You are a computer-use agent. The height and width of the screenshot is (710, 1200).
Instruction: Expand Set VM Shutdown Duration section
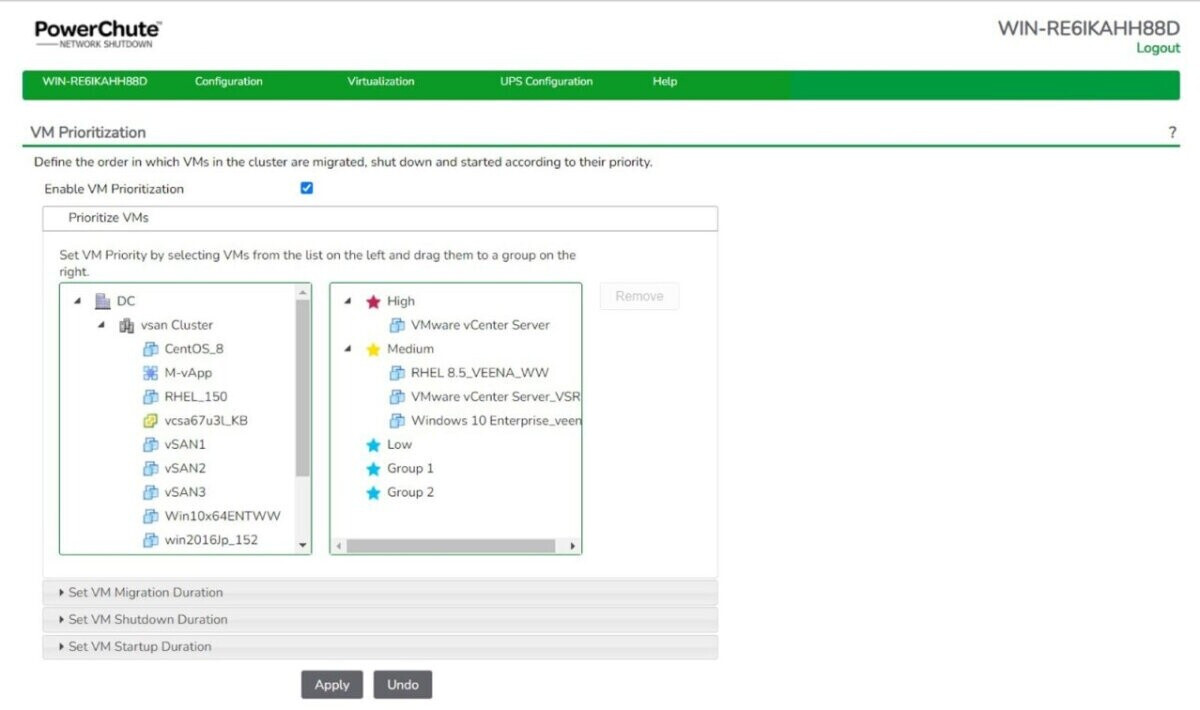147,619
